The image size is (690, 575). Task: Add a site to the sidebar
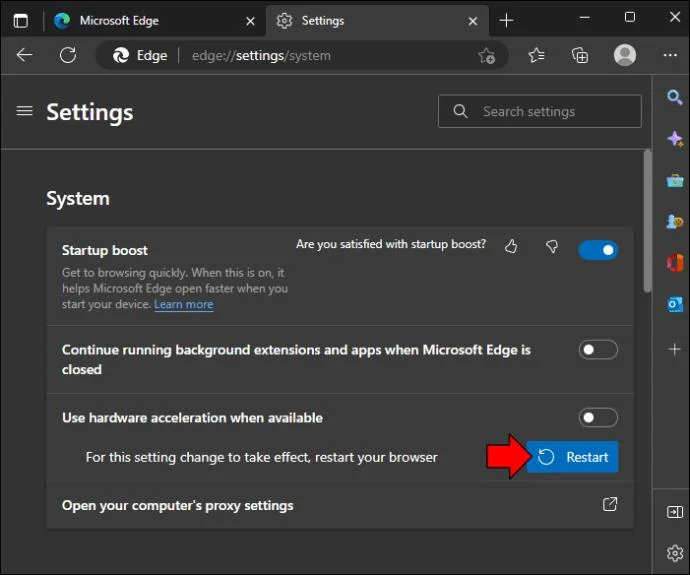tap(675, 349)
